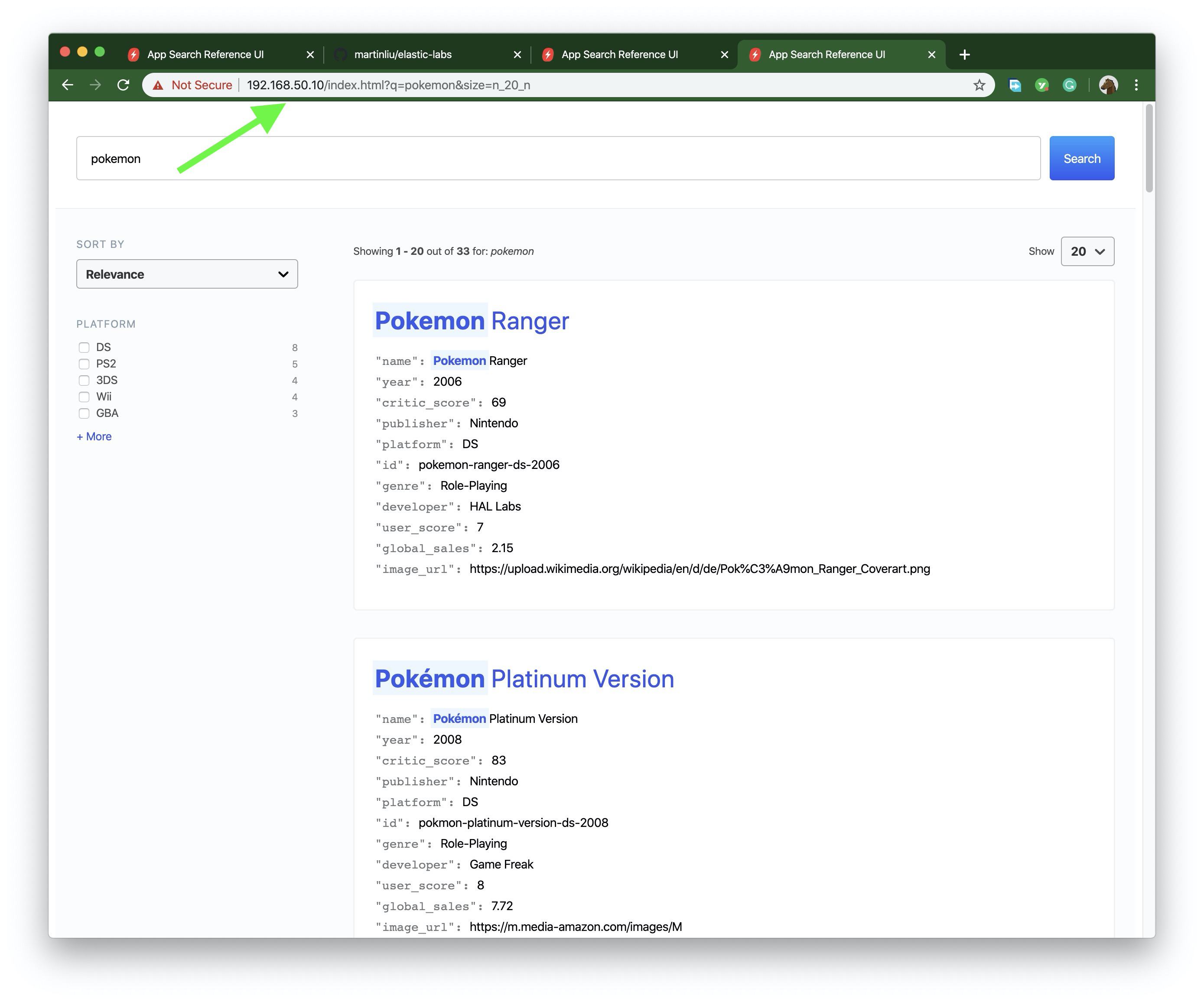Check the DS platform filter
This screenshot has width=1204, height=1002.
[84, 348]
